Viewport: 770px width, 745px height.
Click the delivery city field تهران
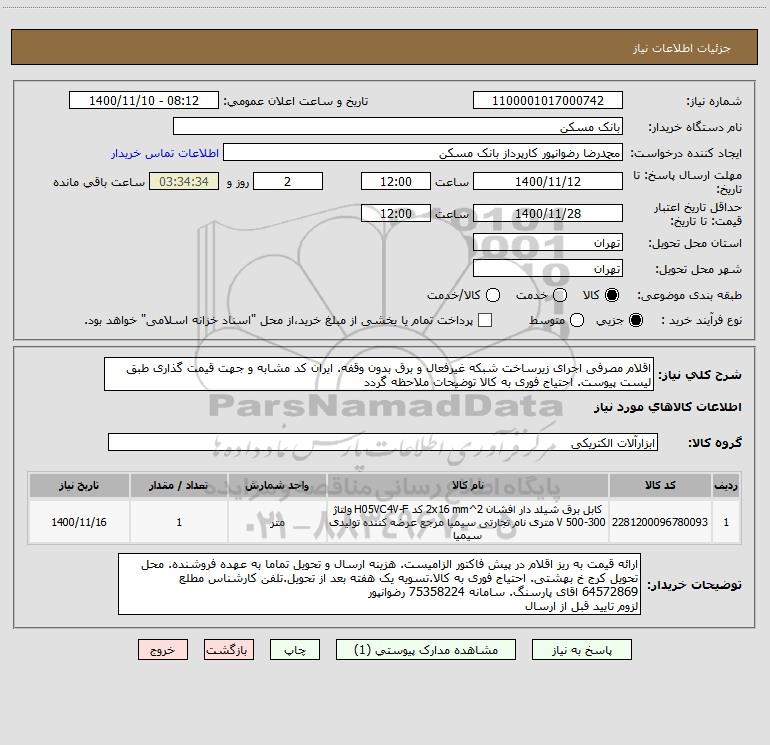[x=548, y=268]
